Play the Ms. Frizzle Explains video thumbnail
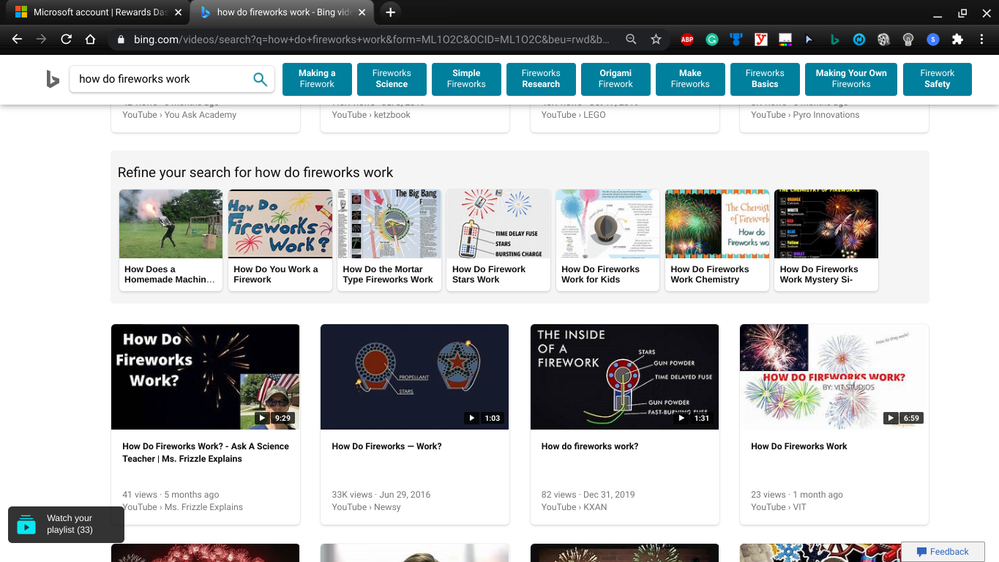999x562 pixels. (205, 377)
